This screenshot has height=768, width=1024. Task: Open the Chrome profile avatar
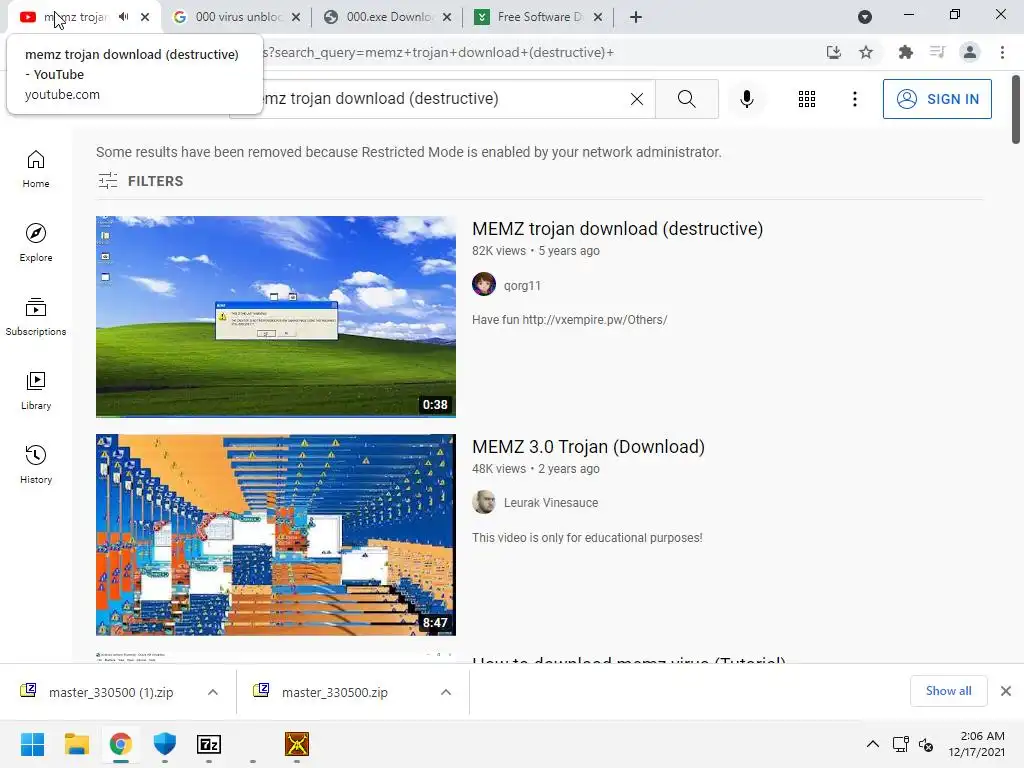click(970, 52)
